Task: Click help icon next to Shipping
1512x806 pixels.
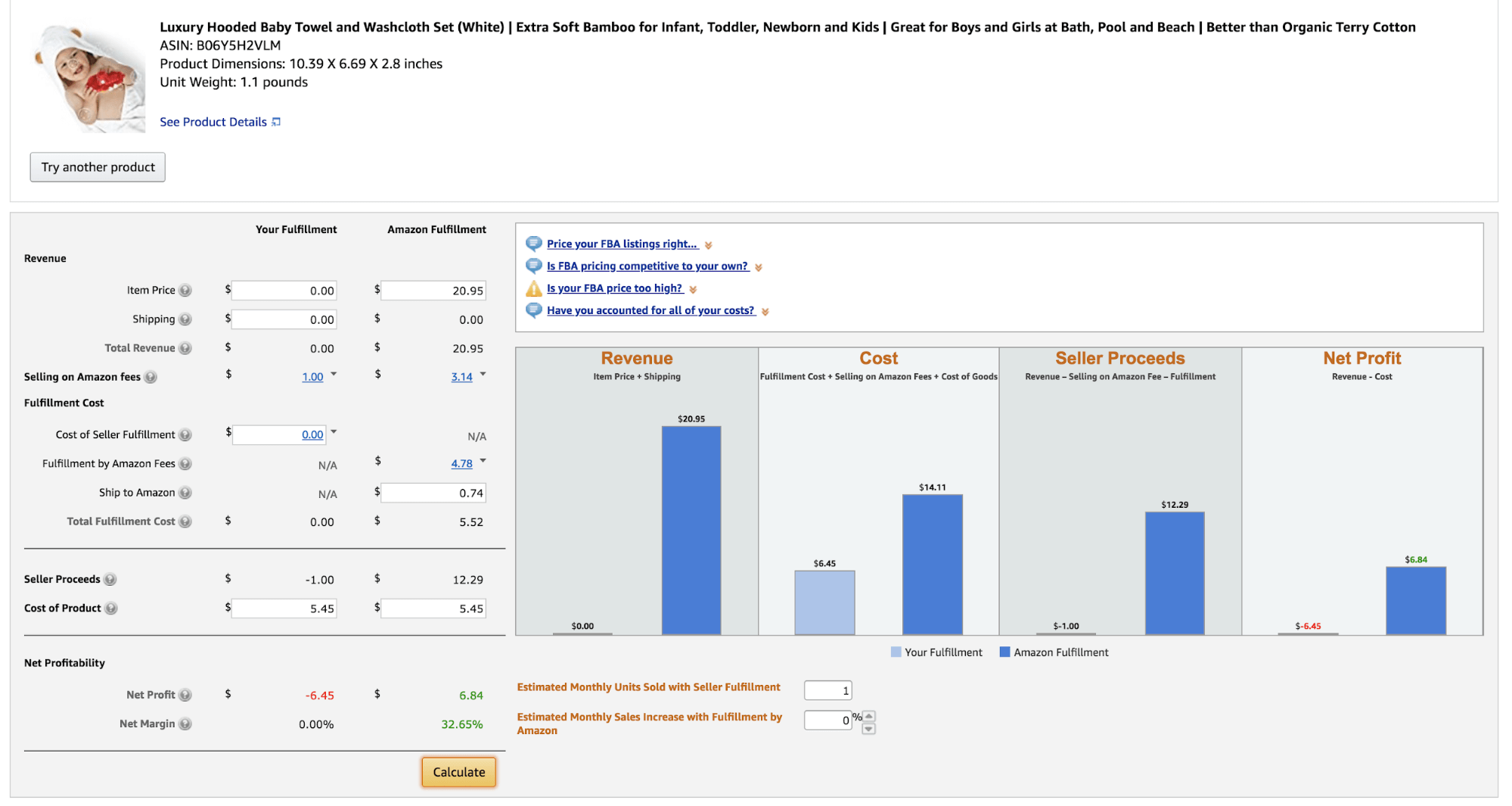Action: (x=185, y=319)
